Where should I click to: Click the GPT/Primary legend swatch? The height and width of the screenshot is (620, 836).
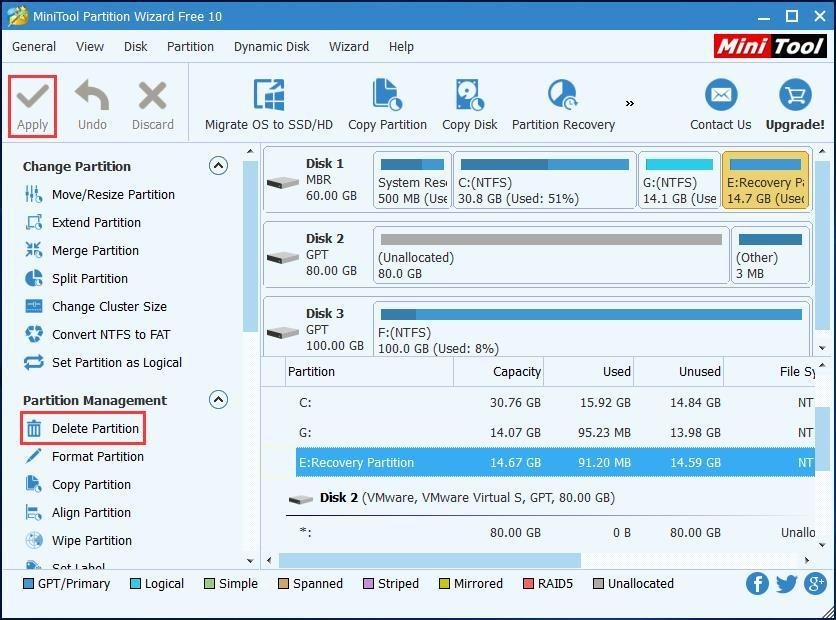tap(28, 583)
